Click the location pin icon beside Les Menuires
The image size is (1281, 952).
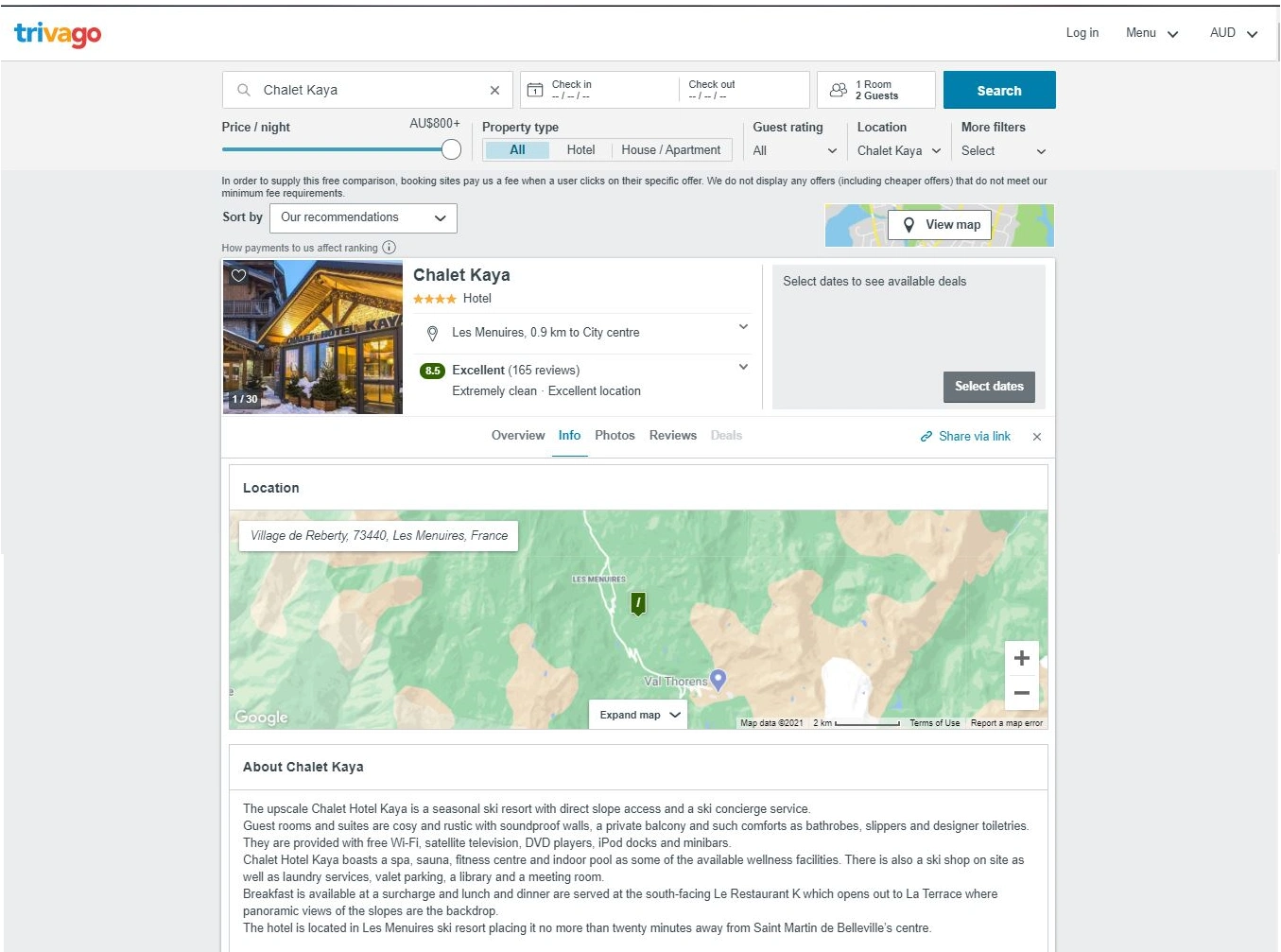pyautogui.click(x=432, y=333)
